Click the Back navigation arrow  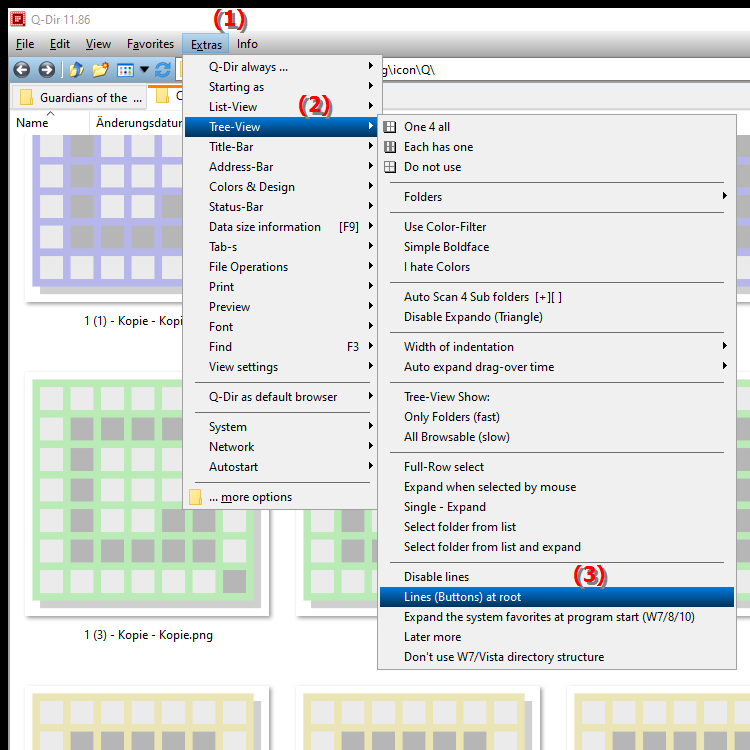click(x=22, y=70)
